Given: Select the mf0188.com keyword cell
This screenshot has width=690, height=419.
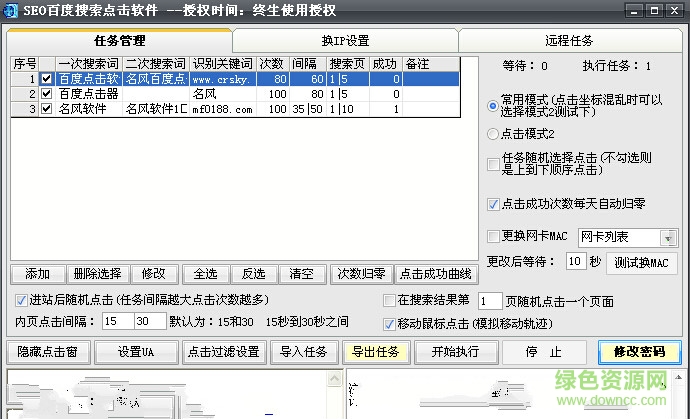Looking at the screenshot, I should coord(223,109).
